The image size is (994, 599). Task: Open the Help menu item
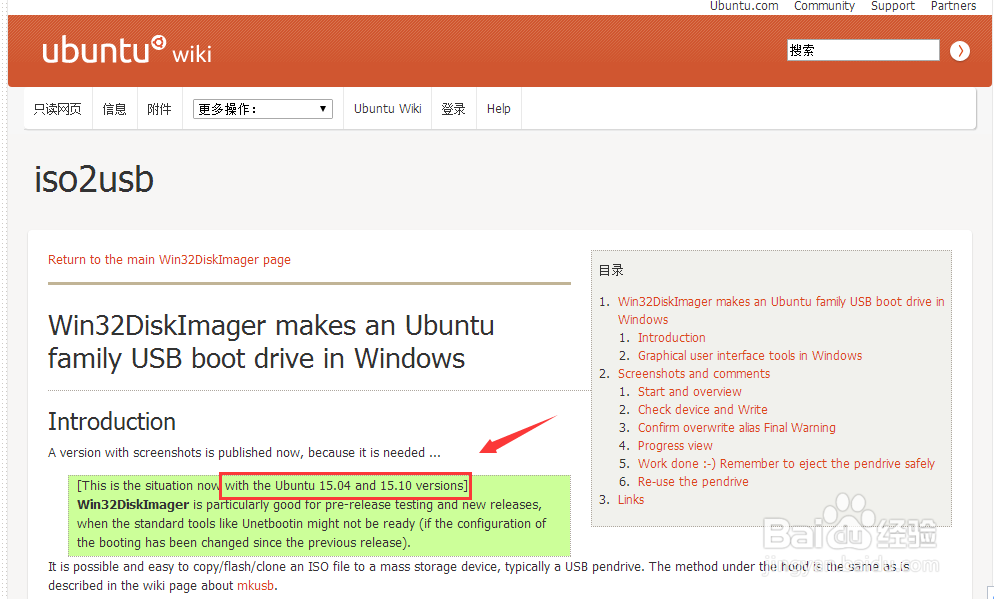[498, 108]
